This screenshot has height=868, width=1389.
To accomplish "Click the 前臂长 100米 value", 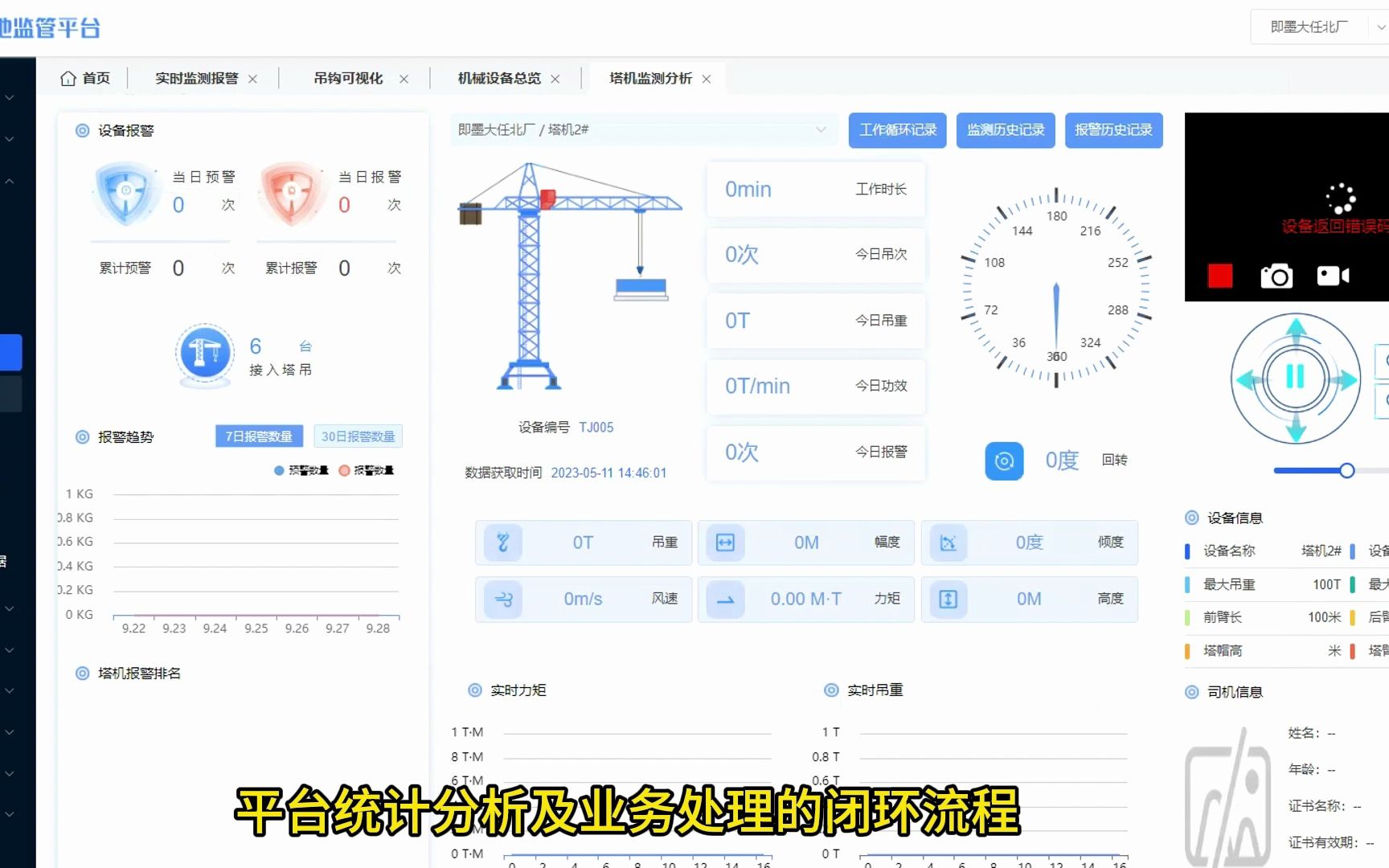I will [1324, 617].
